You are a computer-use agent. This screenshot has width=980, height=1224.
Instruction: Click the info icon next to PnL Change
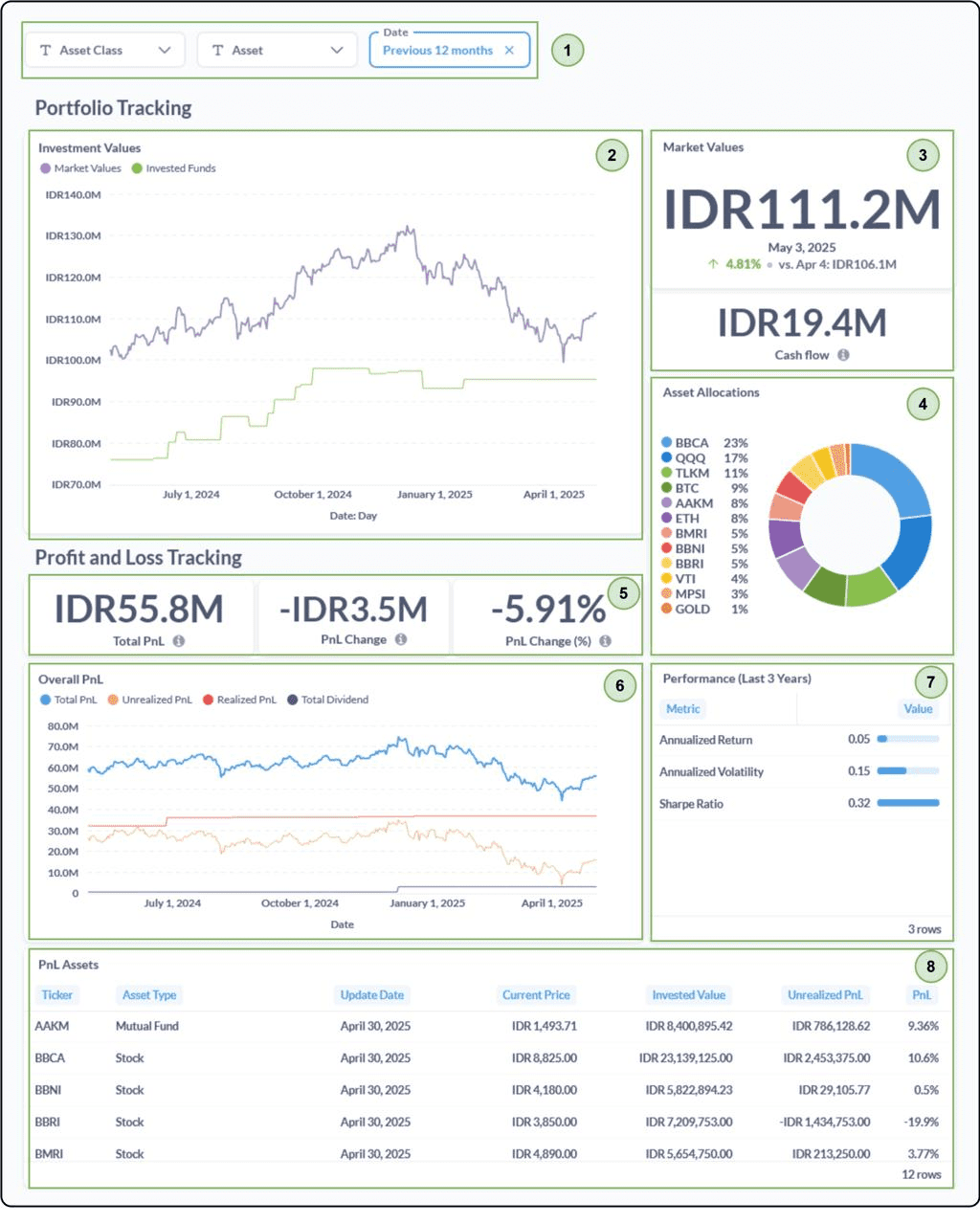tap(401, 639)
